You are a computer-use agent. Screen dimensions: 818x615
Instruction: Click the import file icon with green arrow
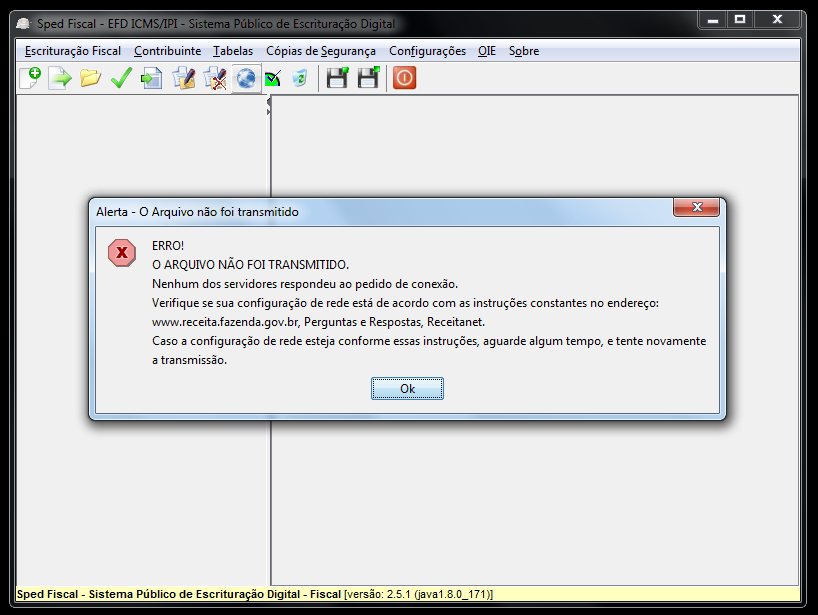[x=60, y=78]
